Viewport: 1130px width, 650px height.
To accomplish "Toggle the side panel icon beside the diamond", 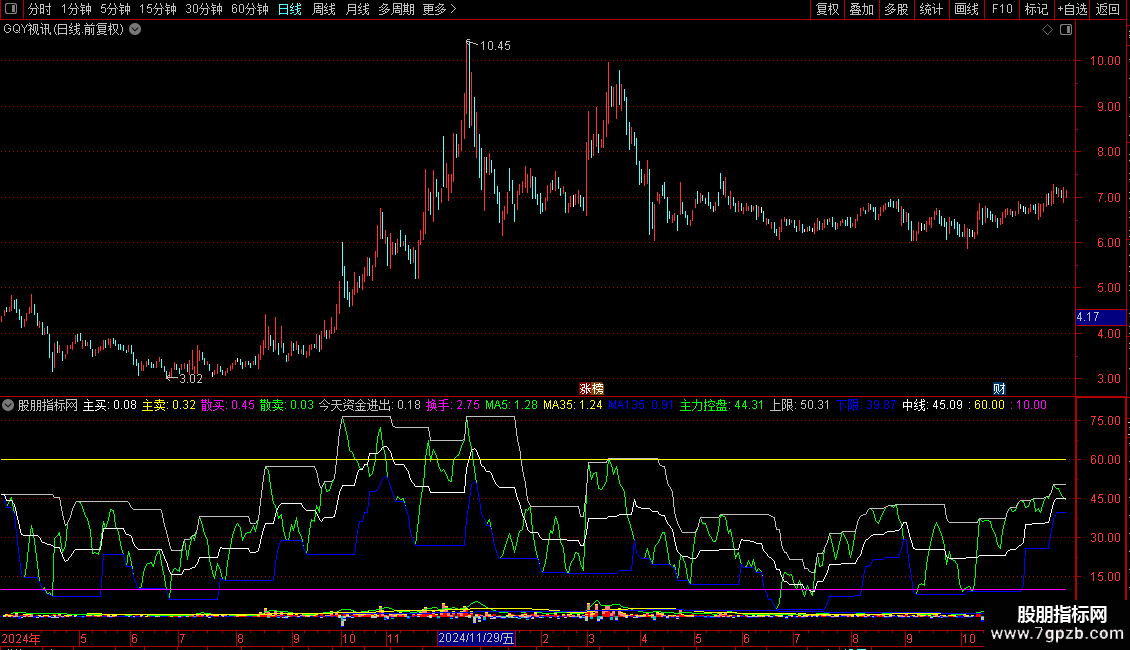I will [x=1066, y=30].
